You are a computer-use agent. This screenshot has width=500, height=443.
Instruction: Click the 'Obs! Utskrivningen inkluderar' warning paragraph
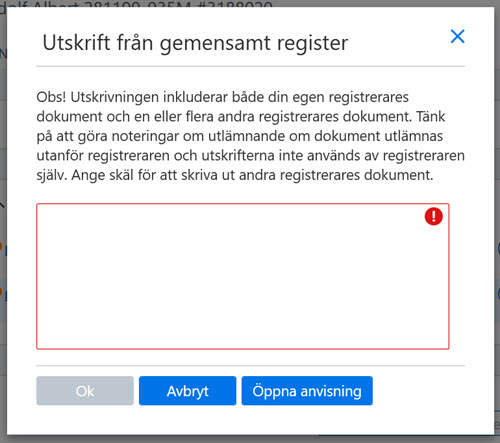click(x=250, y=136)
